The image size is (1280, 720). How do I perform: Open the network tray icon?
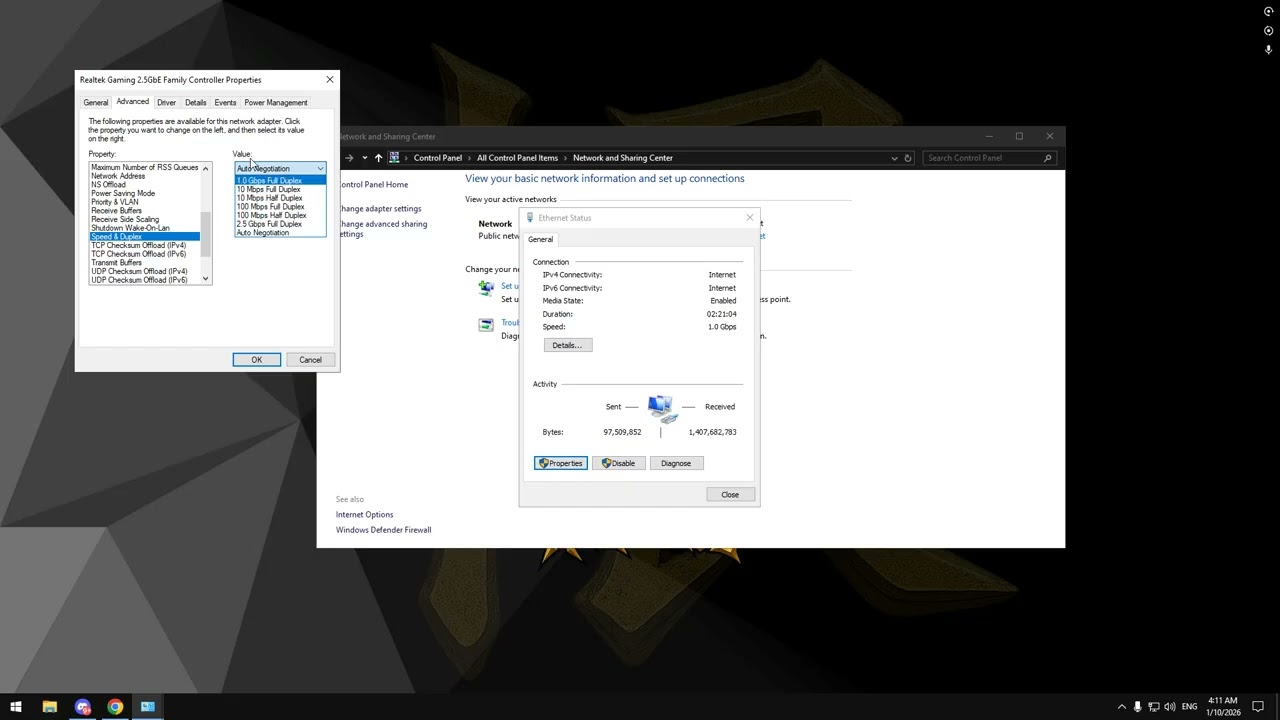tap(1153, 707)
